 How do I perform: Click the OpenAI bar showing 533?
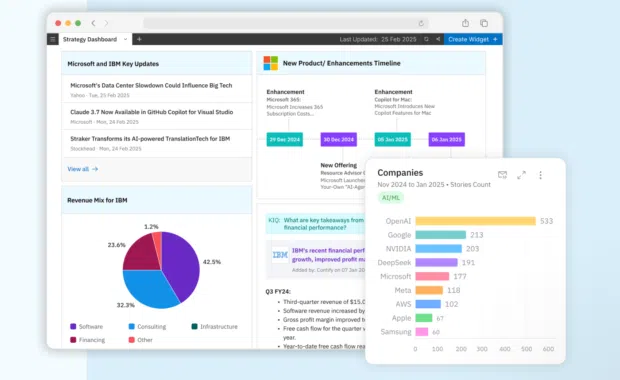pyautogui.click(x=475, y=221)
